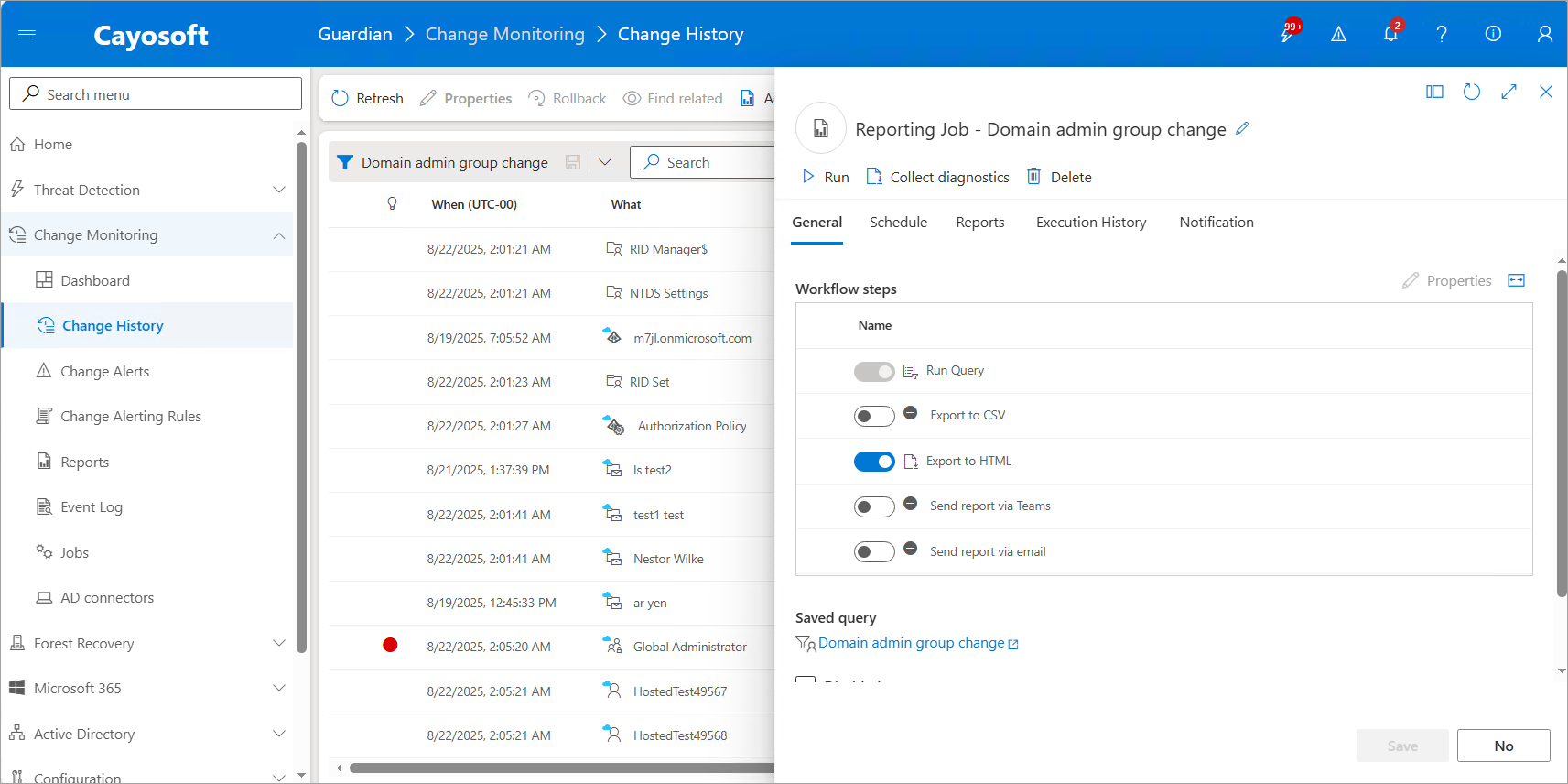Toggle the side panel layout icon
Viewport: 1568px width, 784px height.
click(x=1434, y=92)
